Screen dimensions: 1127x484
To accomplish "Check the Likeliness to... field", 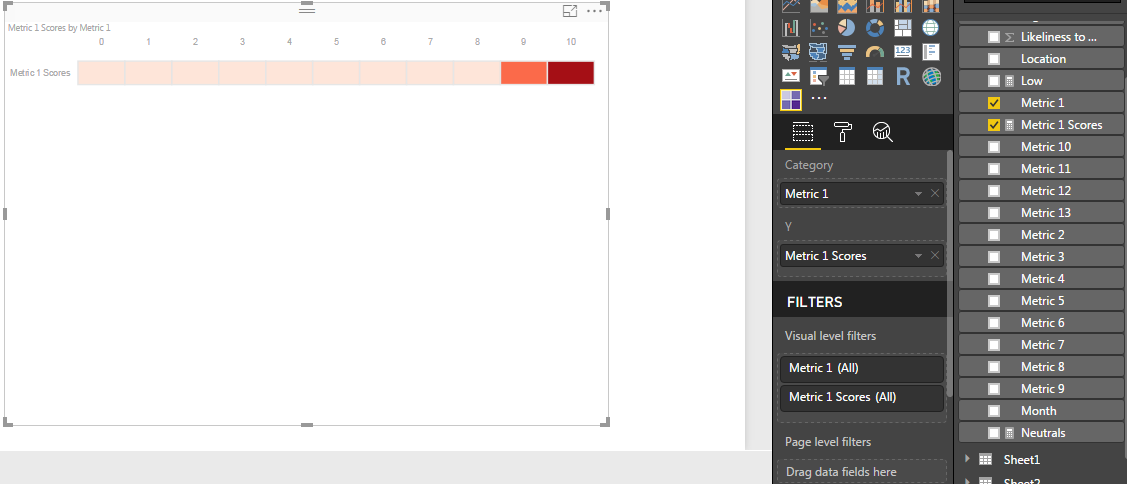I will tap(994, 37).
